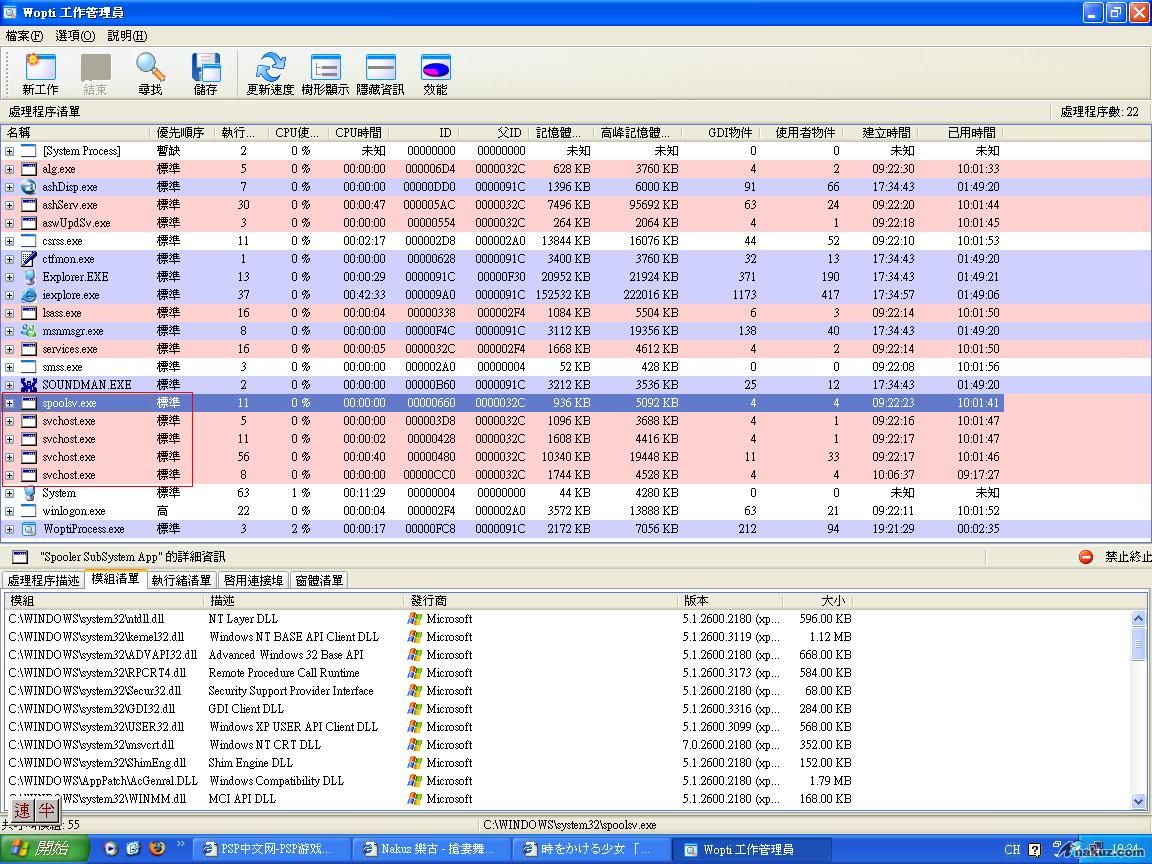1152x864 pixels.
Task: Select the 模組清單 tab
Action: point(115,579)
